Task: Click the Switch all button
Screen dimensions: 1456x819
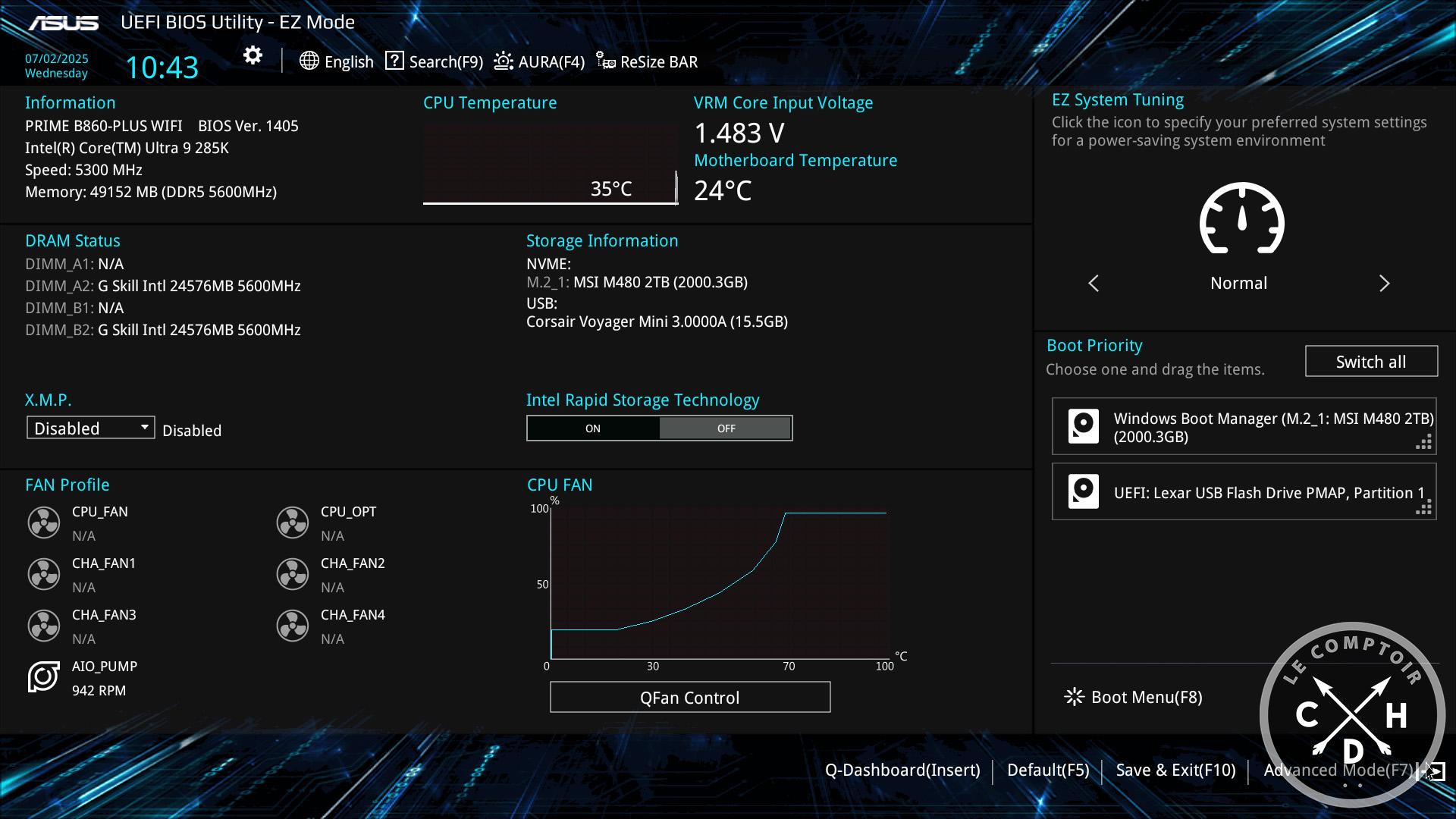Action: pos(1370,361)
